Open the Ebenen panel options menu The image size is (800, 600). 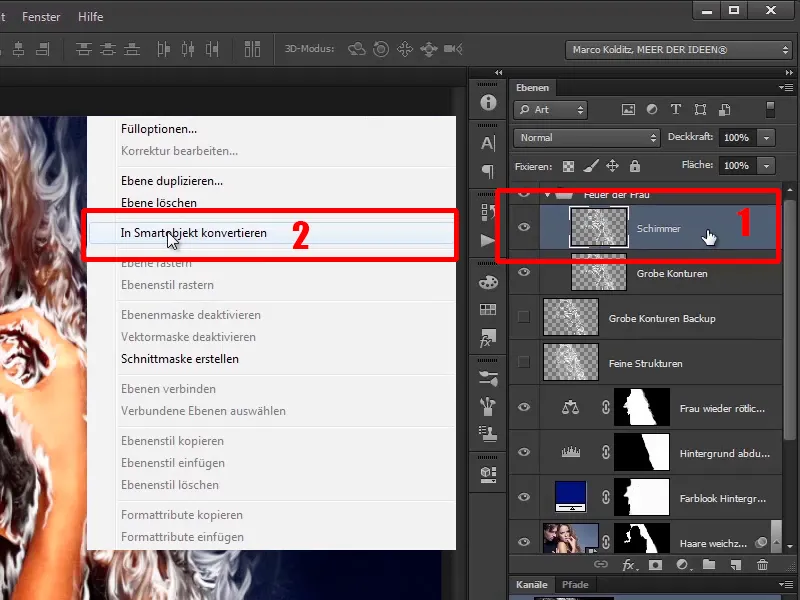(786, 88)
